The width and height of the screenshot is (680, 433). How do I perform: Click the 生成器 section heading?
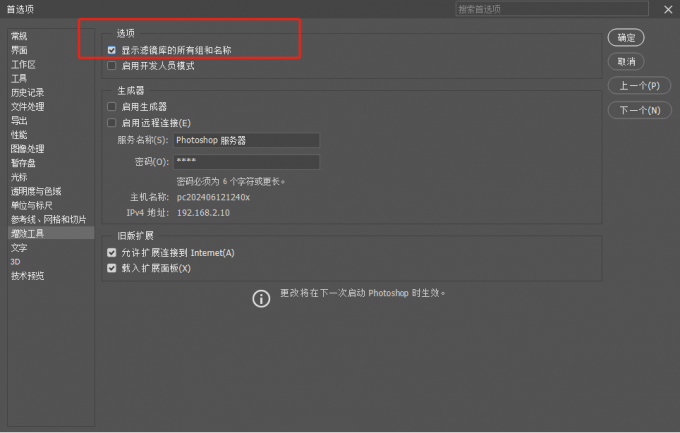click(x=131, y=91)
